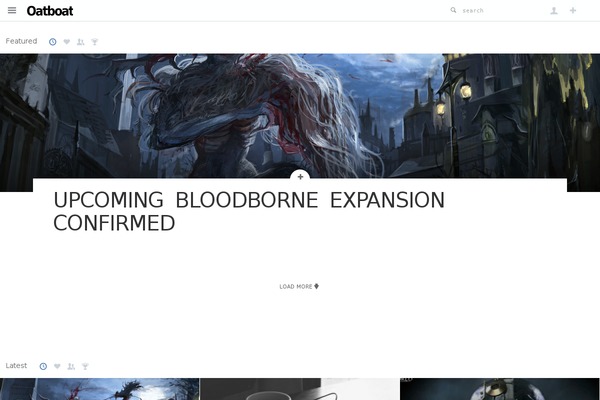
Task: Sort Latest by trophy icon
Action: pyautogui.click(x=85, y=366)
